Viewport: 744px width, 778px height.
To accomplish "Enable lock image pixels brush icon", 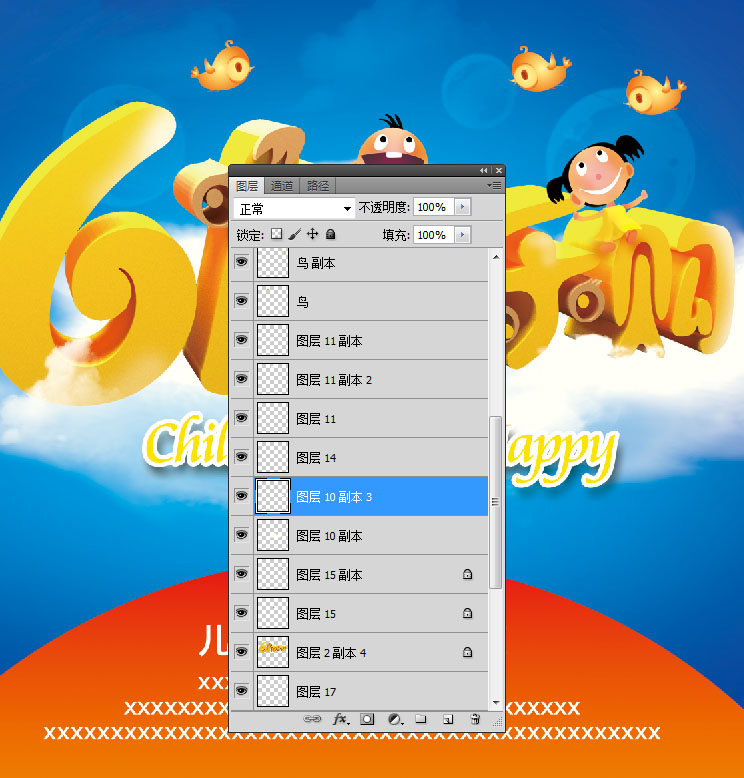I will click(x=294, y=234).
